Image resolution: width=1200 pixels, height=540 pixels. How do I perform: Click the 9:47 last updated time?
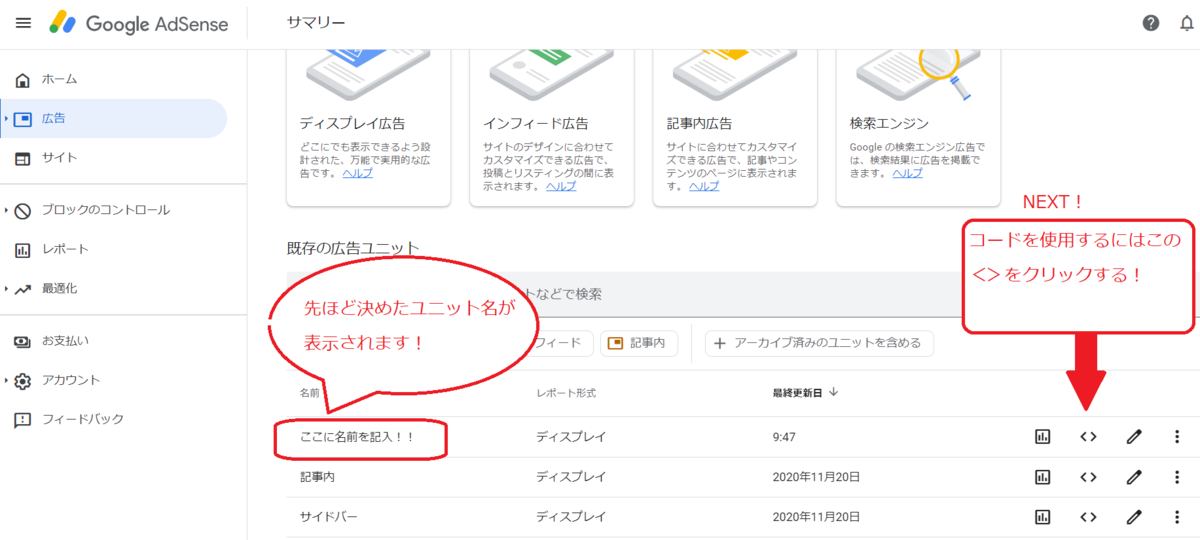click(x=785, y=437)
